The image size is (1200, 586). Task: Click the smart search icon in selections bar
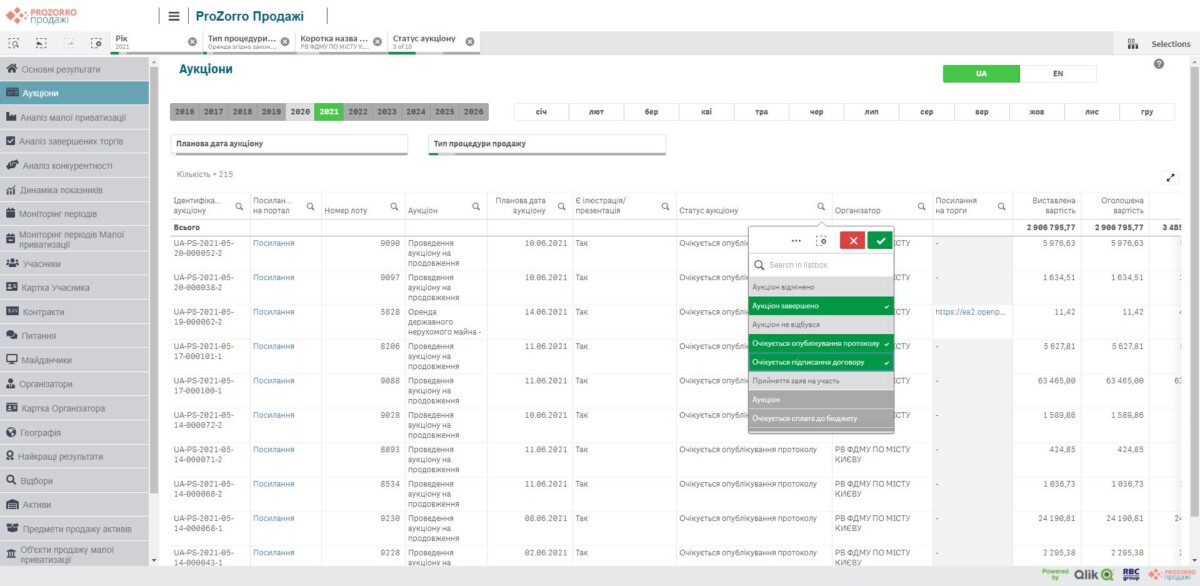tap(14, 43)
